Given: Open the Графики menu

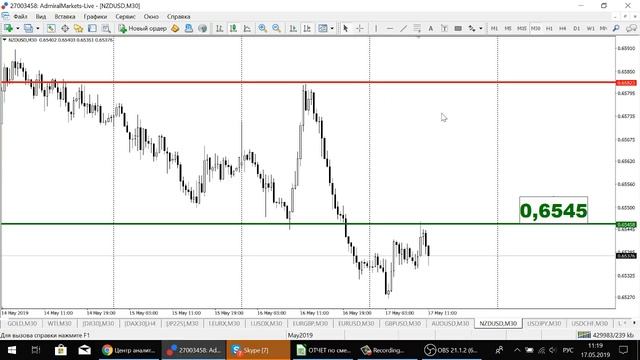Looking at the screenshot, I should (95, 17).
